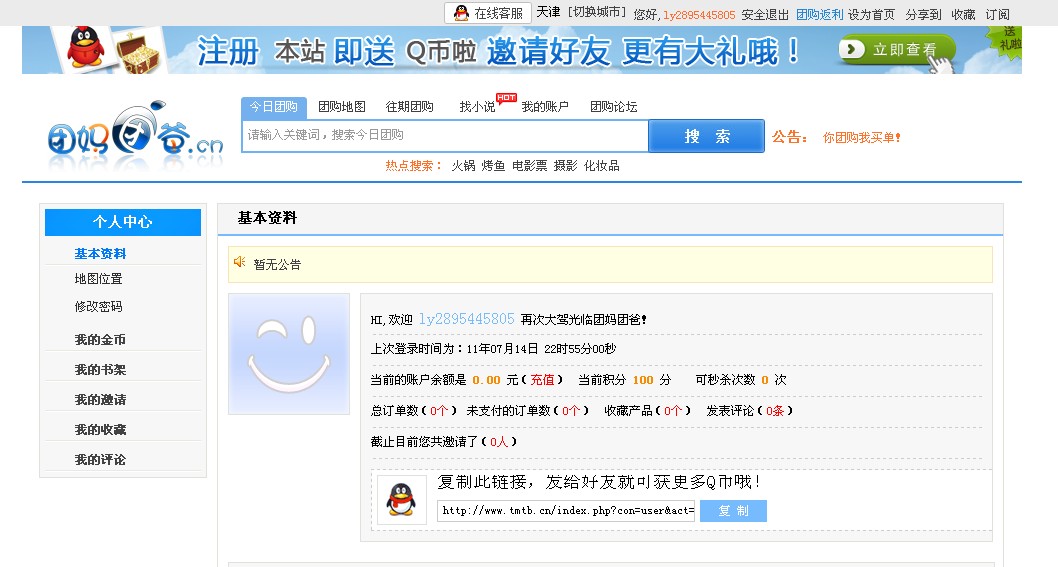This screenshot has width=1058, height=567.
Task: Click the red HOT badge on 找小说
Action: click(x=506, y=99)
